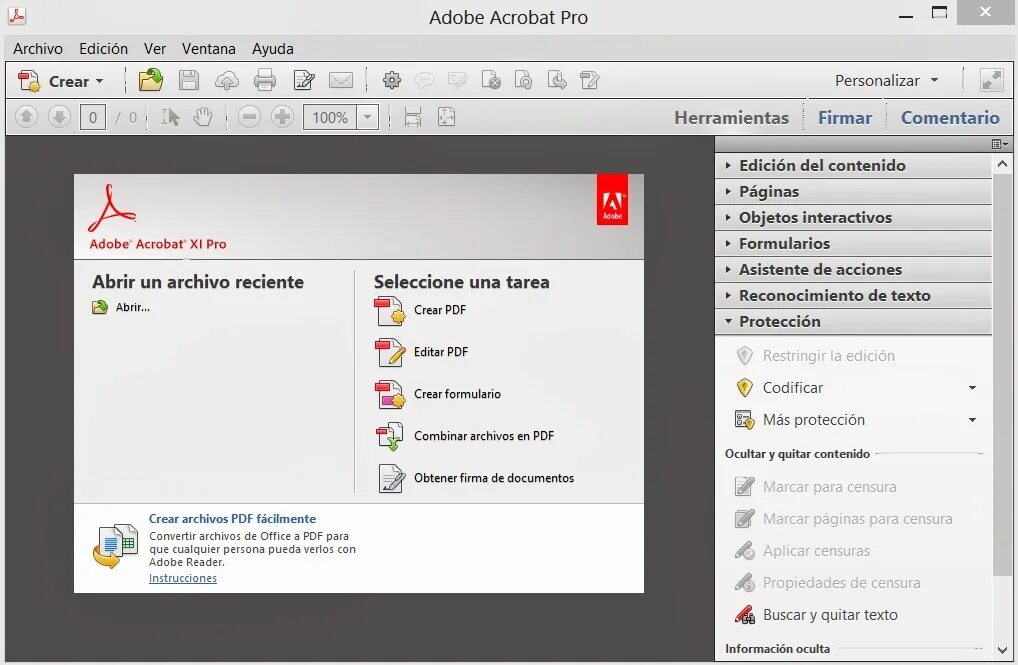Image resolution: width=1018 pixels, height=665 pixels.
Task: Expand Objetos interactivos panel
Action: (853, 217)
